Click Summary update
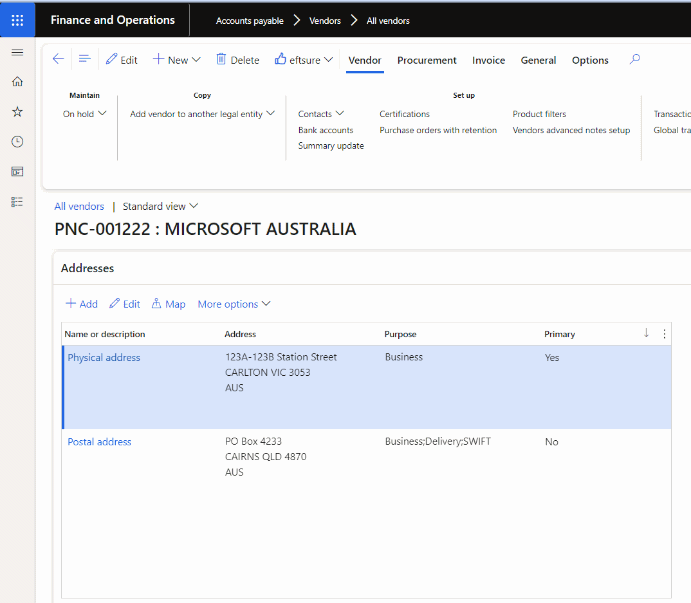Viewport: 691px width, 603px height. pos(331,146)
